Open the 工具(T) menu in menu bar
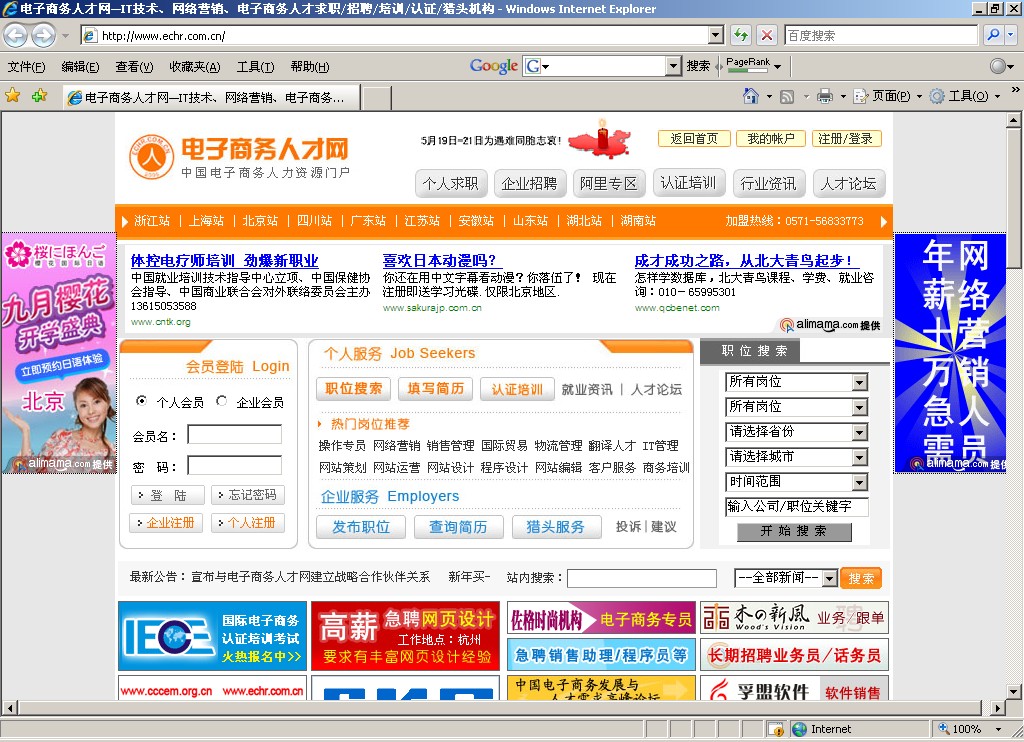 [x=255, y=67]
